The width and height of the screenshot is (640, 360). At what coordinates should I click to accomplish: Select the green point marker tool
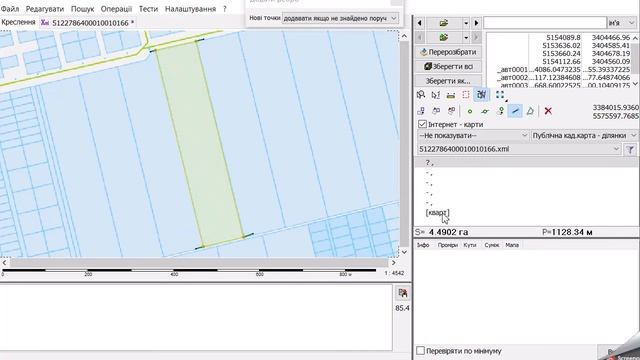tap(500, 111)
